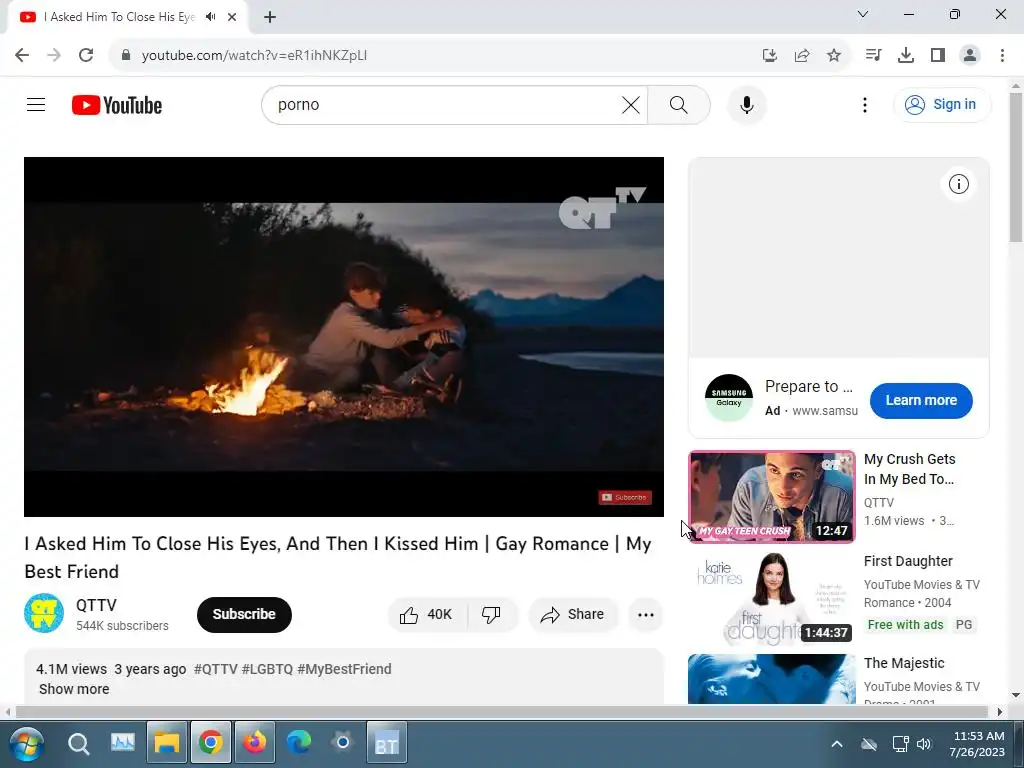Image resolution: width=1024 pixels, height=768 pixels.
Task: Sign in to YouTube
Action: tap(941, 104)
